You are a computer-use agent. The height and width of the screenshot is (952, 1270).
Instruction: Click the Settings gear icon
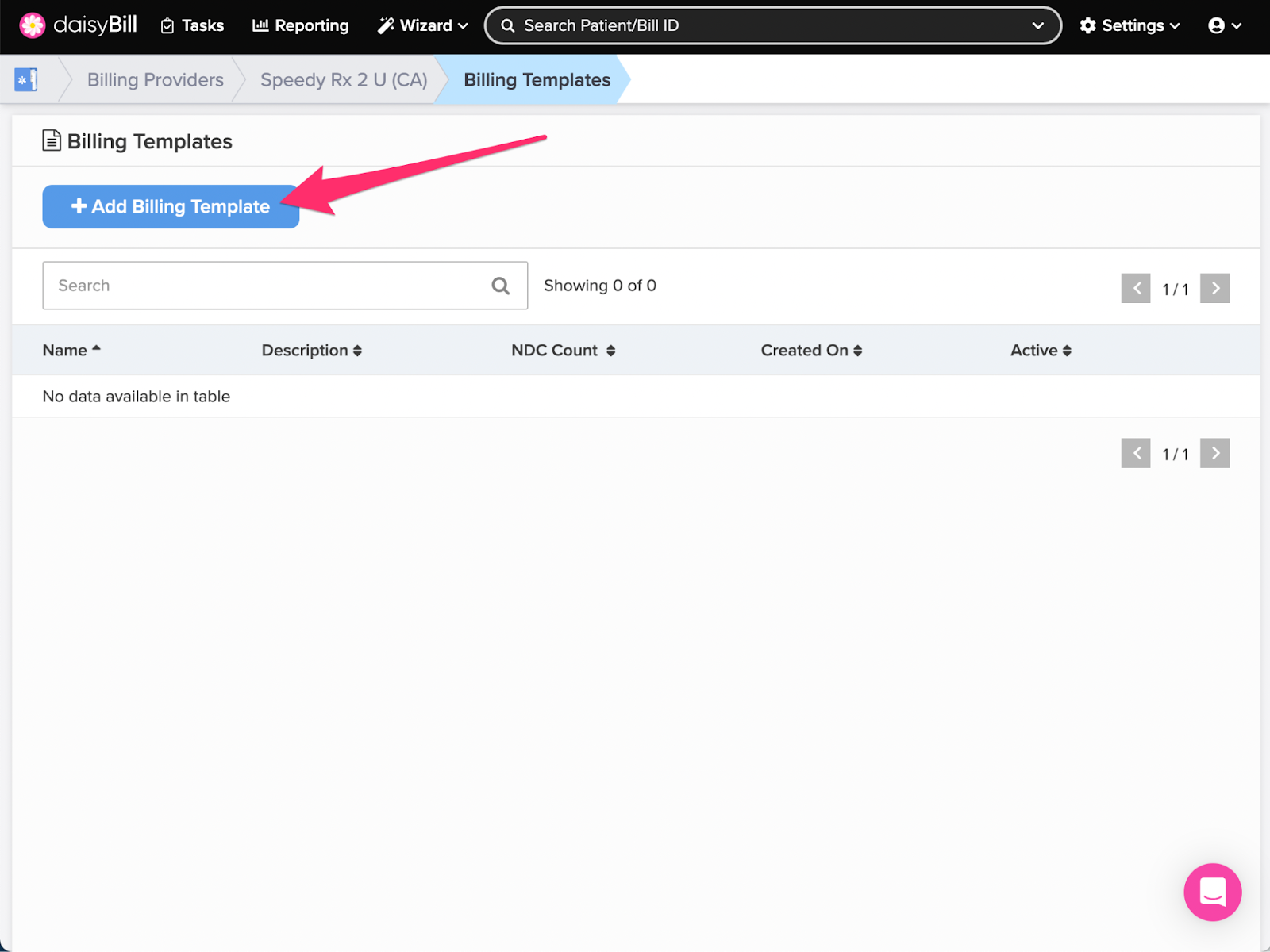(x=1088, y=25)
